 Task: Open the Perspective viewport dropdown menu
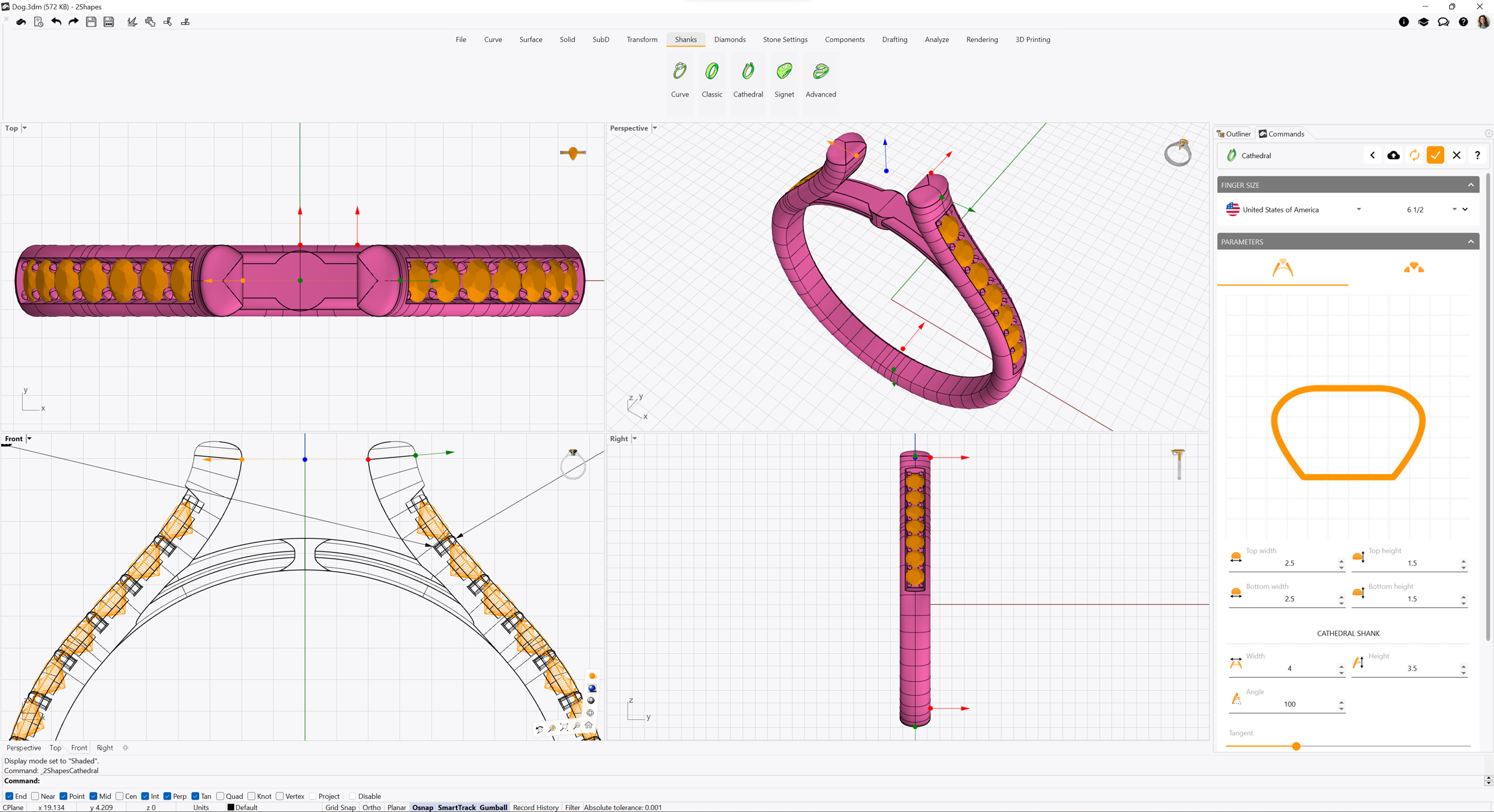pyautogui.click(x=655, y=128)
